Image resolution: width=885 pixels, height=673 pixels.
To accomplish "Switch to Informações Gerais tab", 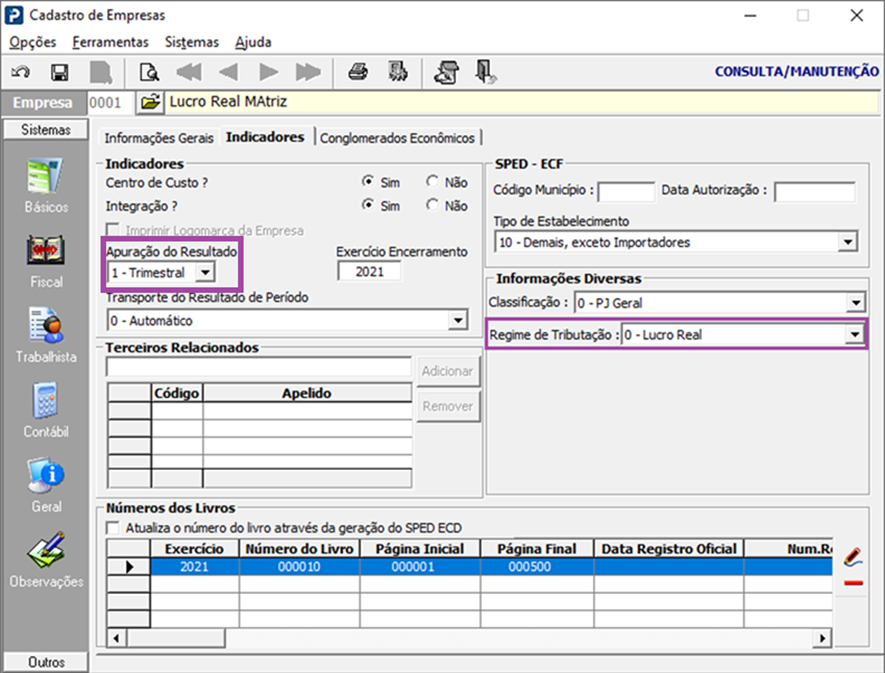I will [x=159, y=138].
